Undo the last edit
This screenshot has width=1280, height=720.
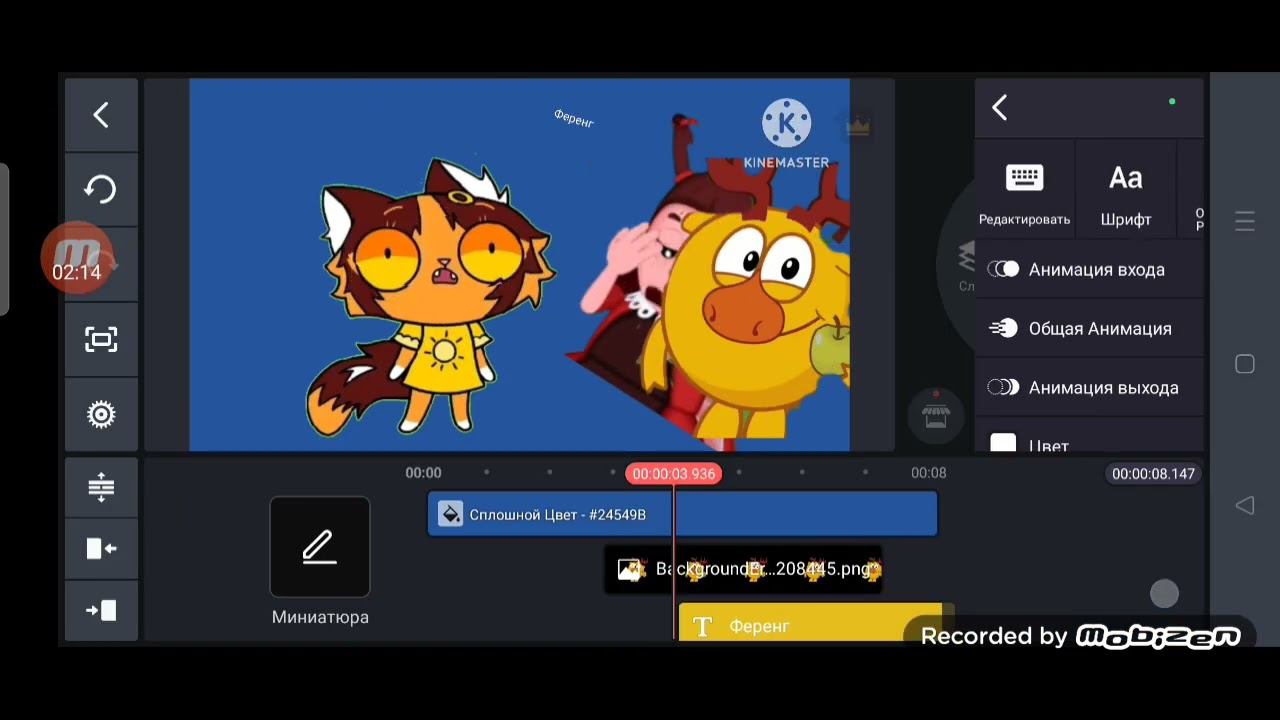tap(101, 189)
